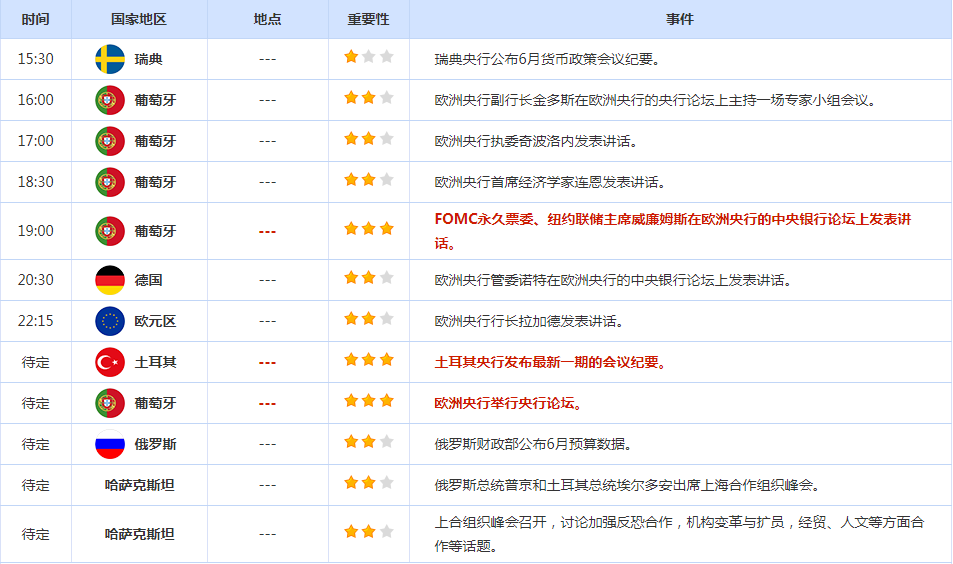Screen dimensions: 953x564
Task: Open the Riksbank June meeting minutes event
Action: coord(547,59)
